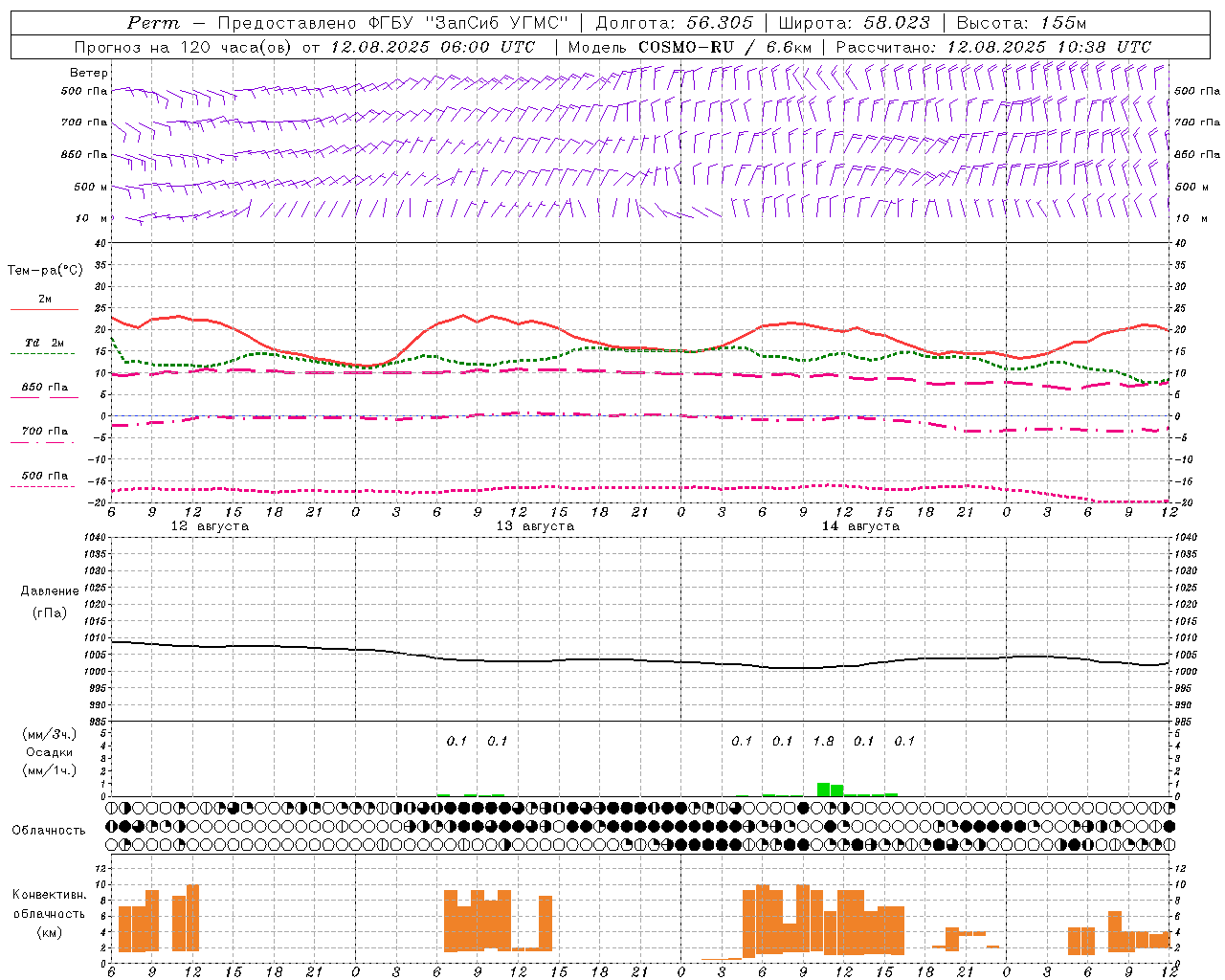Viewport: 1225px width, 980px height.
Task: Click the "1.8" precipitation amount value
Action: pos(823,741)
